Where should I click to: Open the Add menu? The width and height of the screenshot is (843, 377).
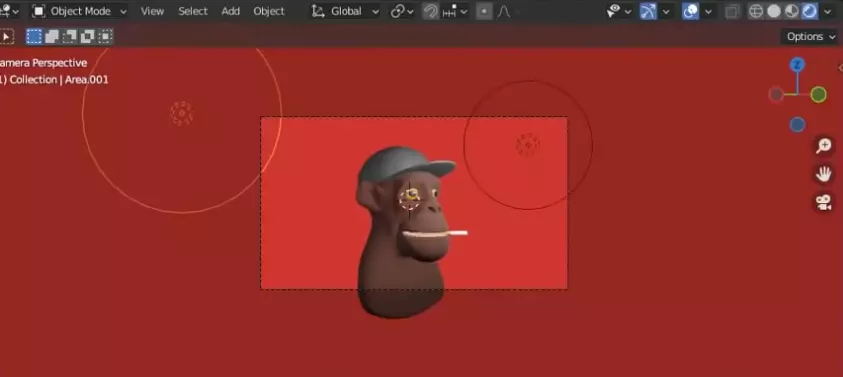(231, 11)
